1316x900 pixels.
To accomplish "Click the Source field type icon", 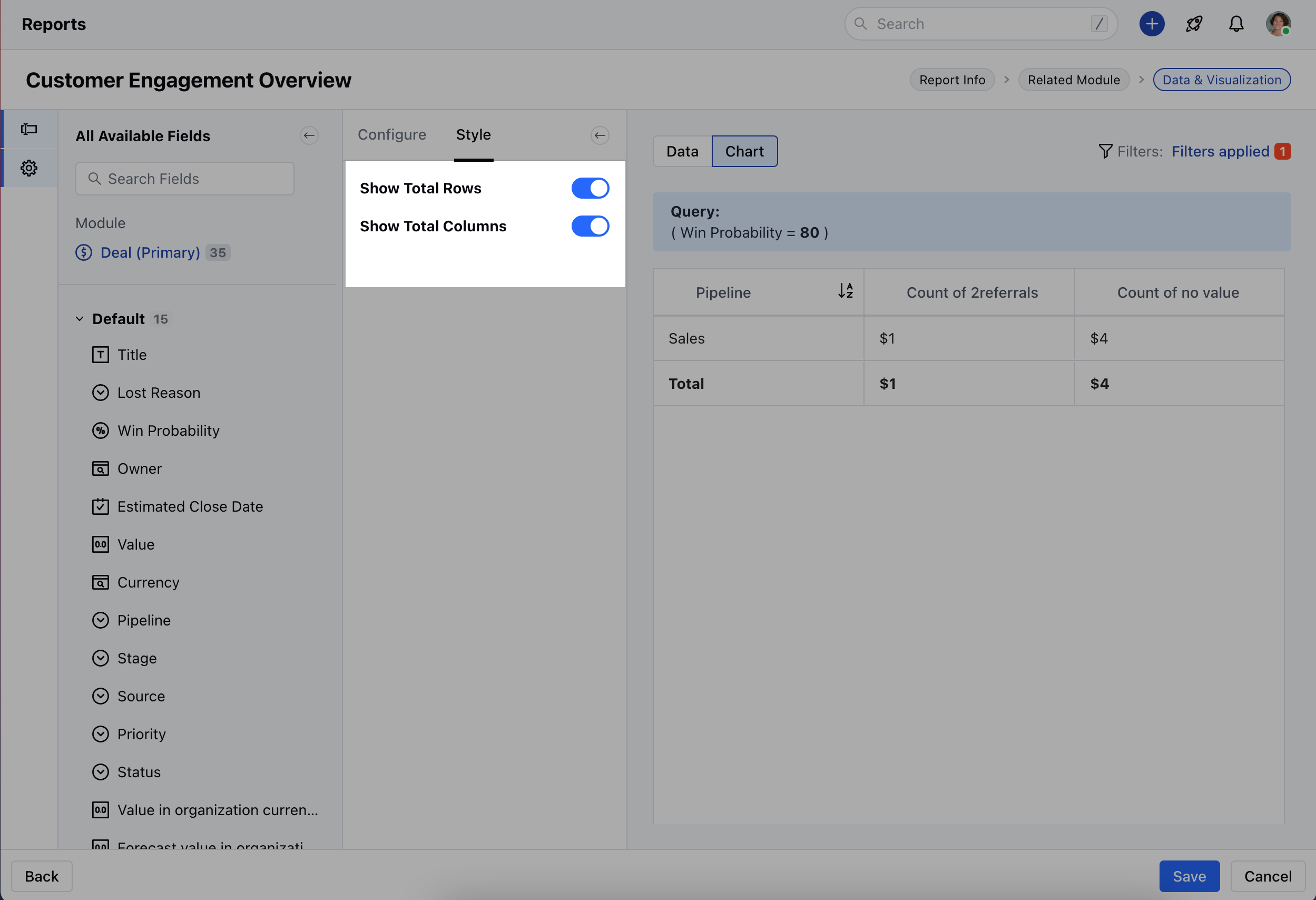I will click(100, 696).
